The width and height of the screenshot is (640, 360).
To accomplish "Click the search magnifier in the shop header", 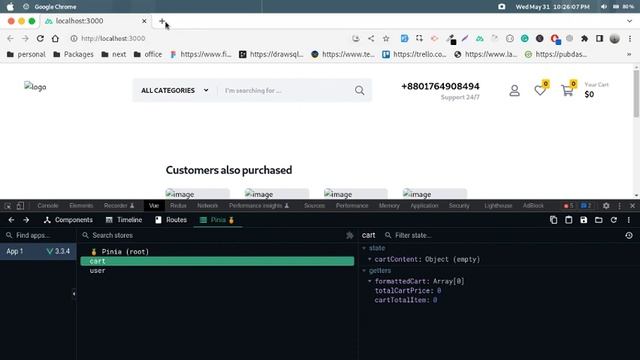I will (x=359, y=90).
